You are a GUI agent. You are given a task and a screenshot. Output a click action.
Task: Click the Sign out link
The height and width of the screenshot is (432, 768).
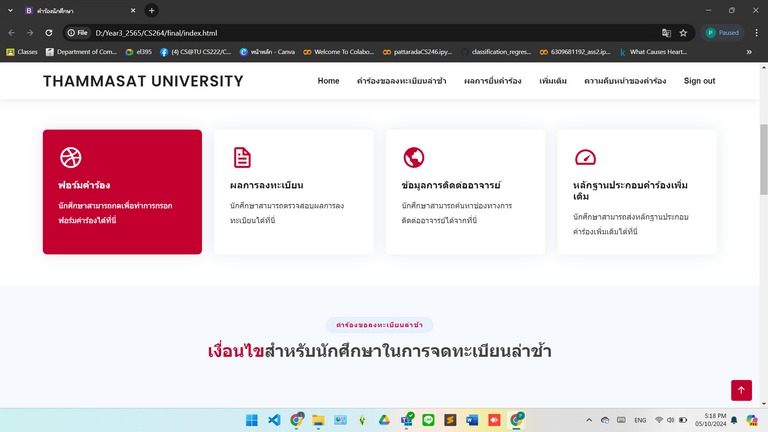click(699, 81)
